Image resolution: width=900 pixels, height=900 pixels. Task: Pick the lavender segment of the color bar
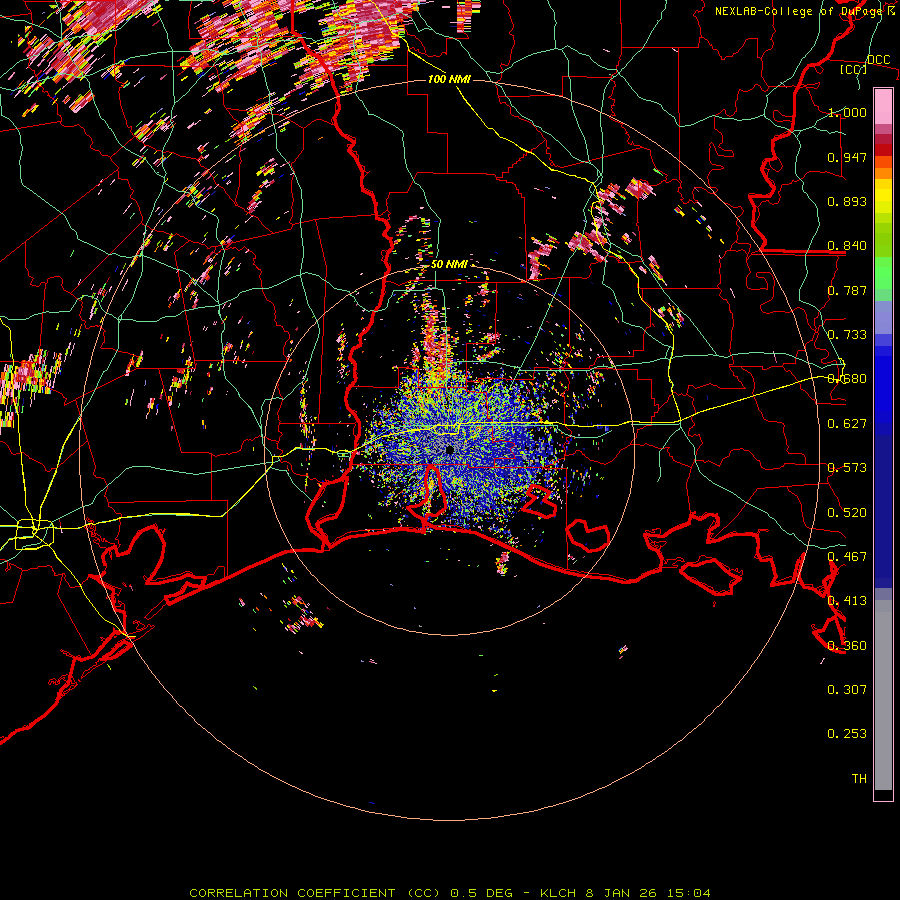click(883, 319)
